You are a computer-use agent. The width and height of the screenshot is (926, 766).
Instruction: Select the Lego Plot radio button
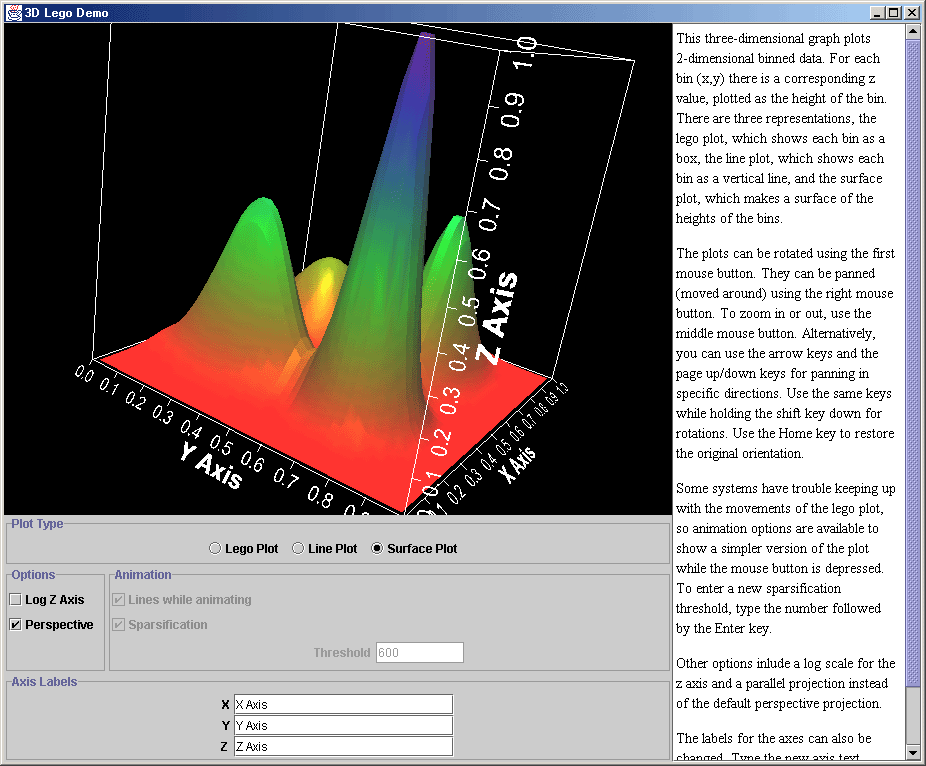click(x=214, y=548)
